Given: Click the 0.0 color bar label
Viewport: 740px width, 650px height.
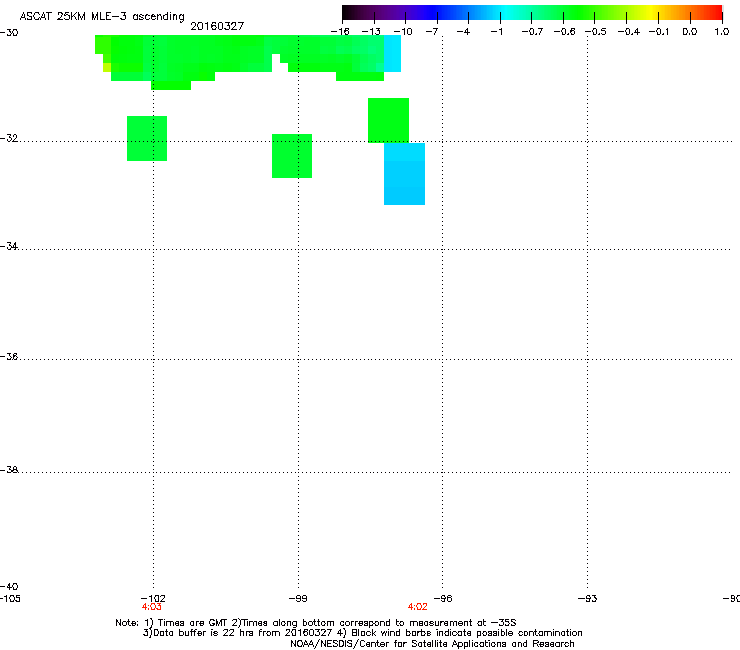Looking at the screenshot, I should tap(690, 32).
